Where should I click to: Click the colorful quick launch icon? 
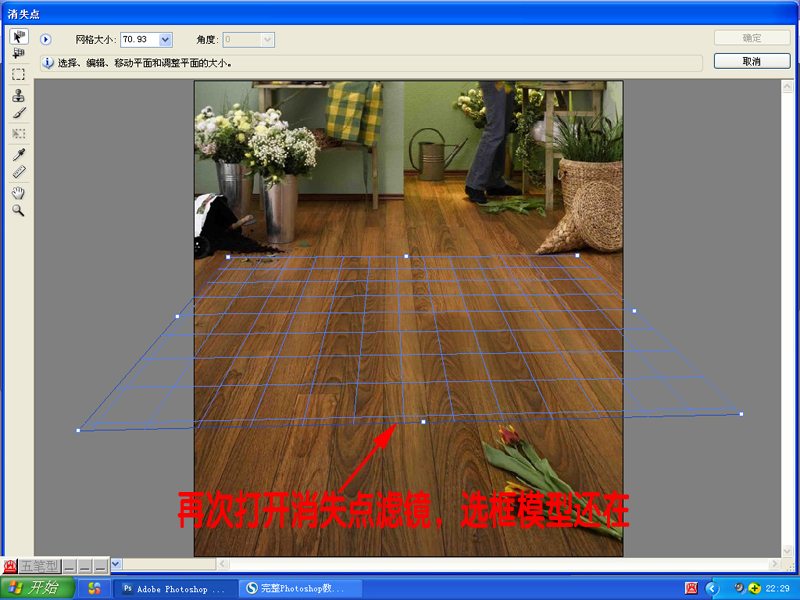[x=94, y=588]
